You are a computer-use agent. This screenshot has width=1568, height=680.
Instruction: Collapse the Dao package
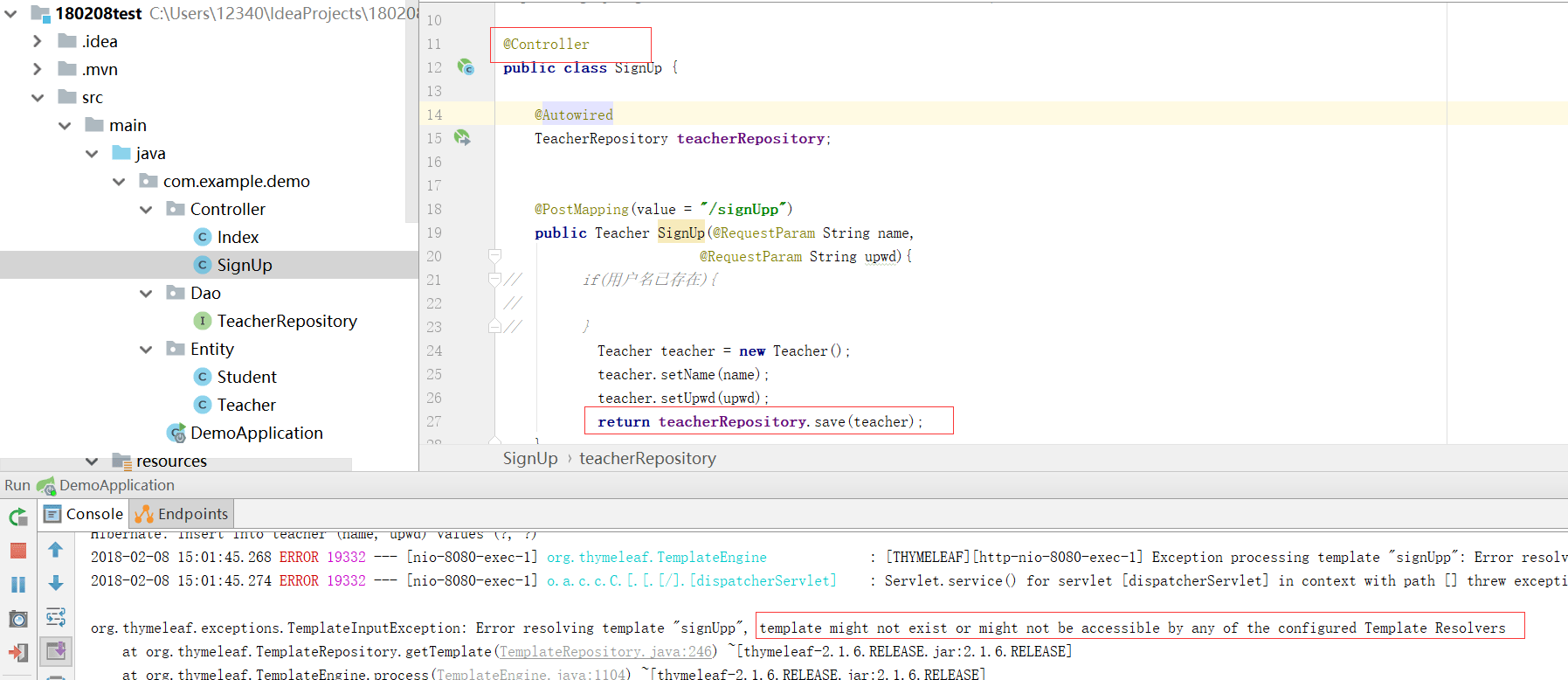pyautogui.click(x=146, y=293)
